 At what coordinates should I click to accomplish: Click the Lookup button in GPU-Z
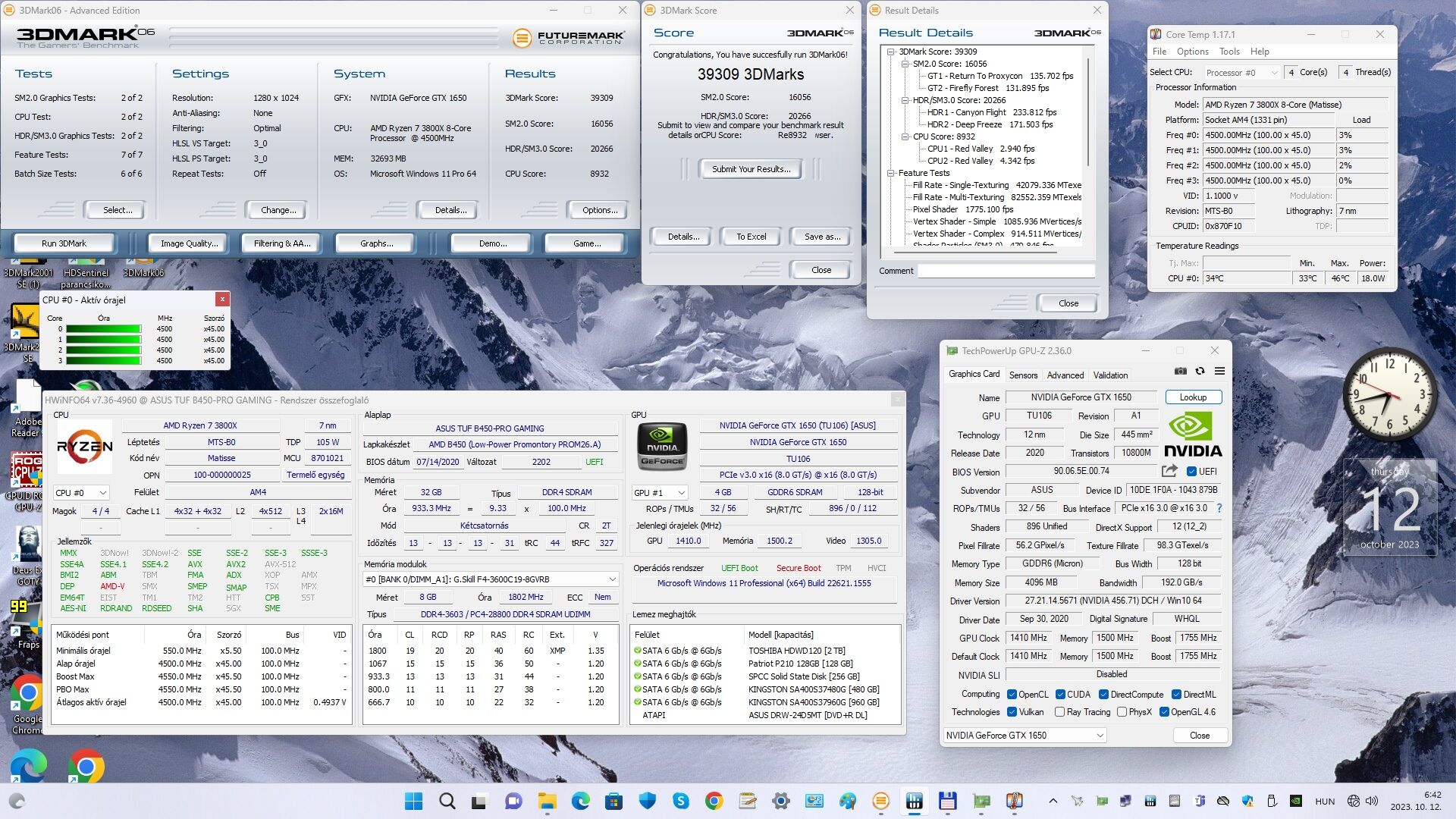pos(1193,397)
